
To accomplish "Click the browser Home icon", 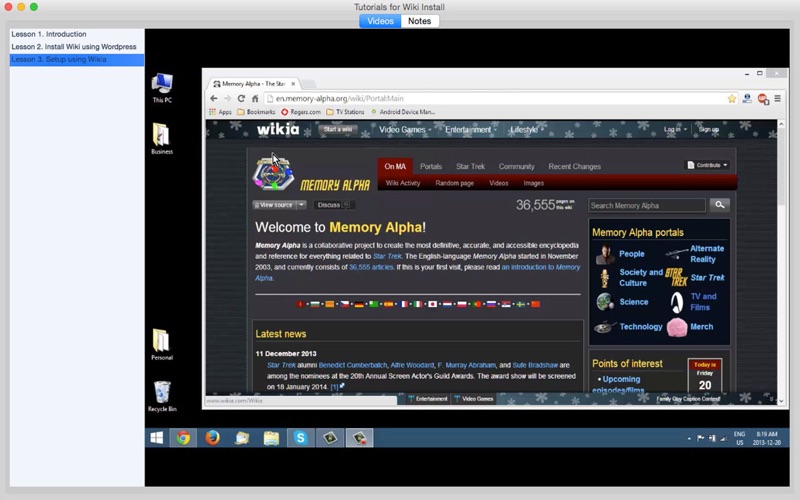I will point(255,98).
